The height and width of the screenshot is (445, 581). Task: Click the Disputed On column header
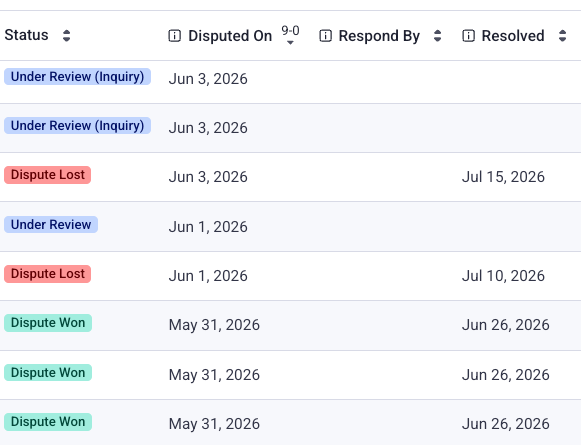point(230,36)
